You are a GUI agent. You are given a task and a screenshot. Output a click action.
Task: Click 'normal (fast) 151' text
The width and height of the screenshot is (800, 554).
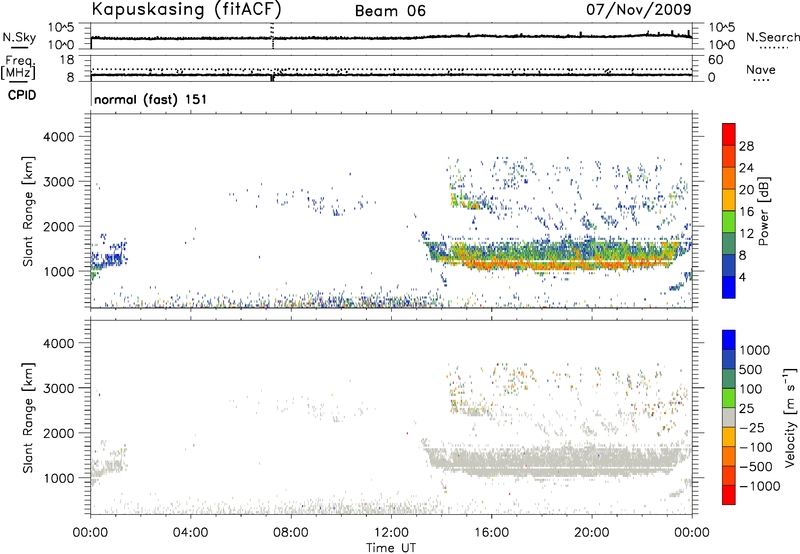tap(151, 99)
